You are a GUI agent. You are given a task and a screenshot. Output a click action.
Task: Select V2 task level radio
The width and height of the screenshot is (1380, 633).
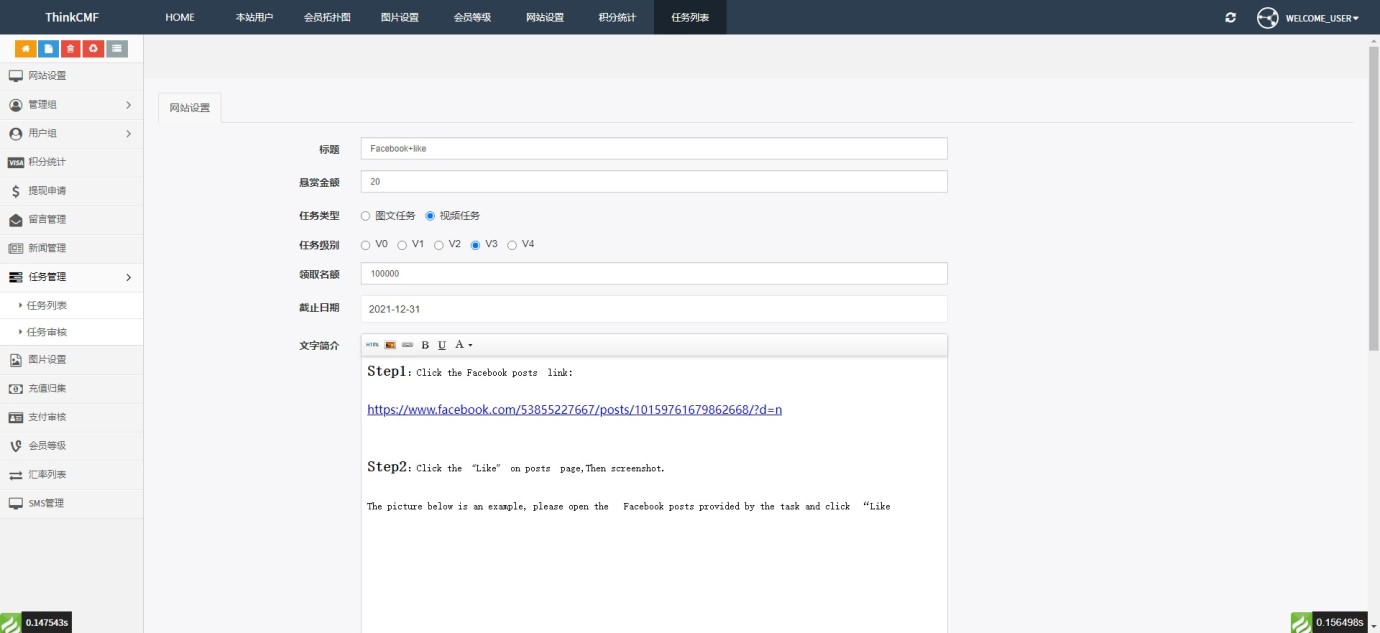pos(439,245)
